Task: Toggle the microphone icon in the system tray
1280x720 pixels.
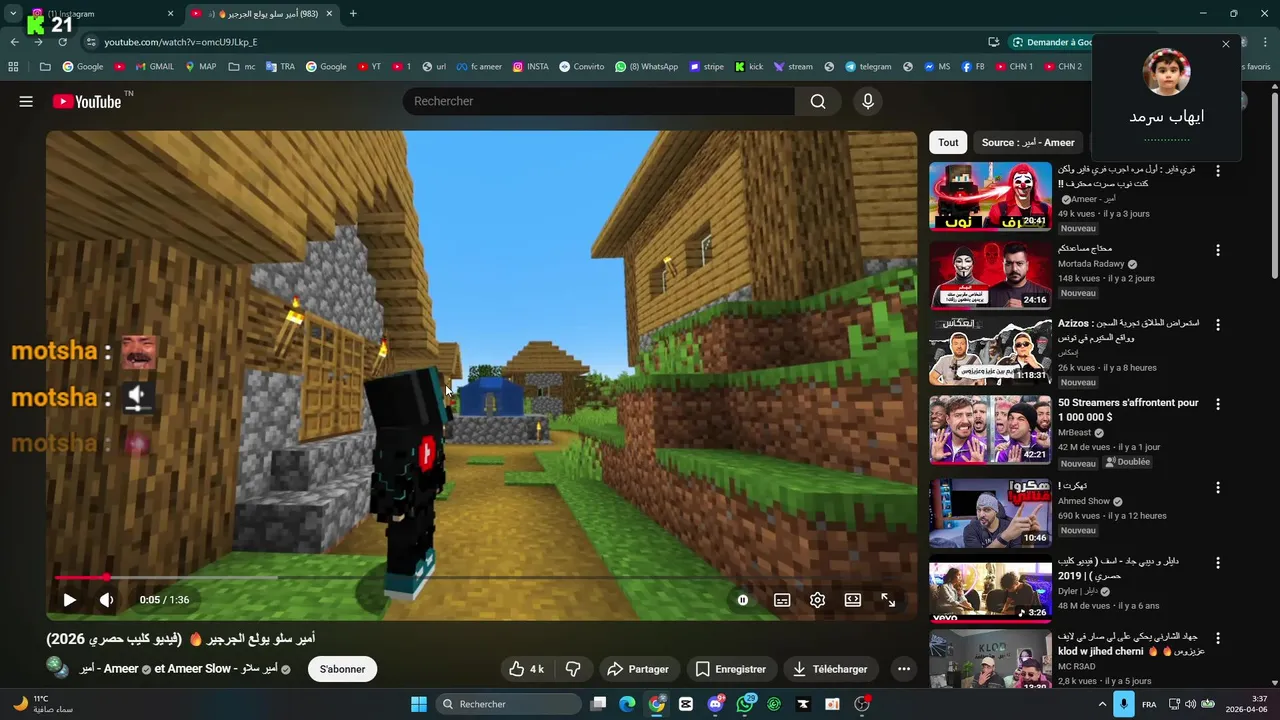Action: coord(1123,704)
